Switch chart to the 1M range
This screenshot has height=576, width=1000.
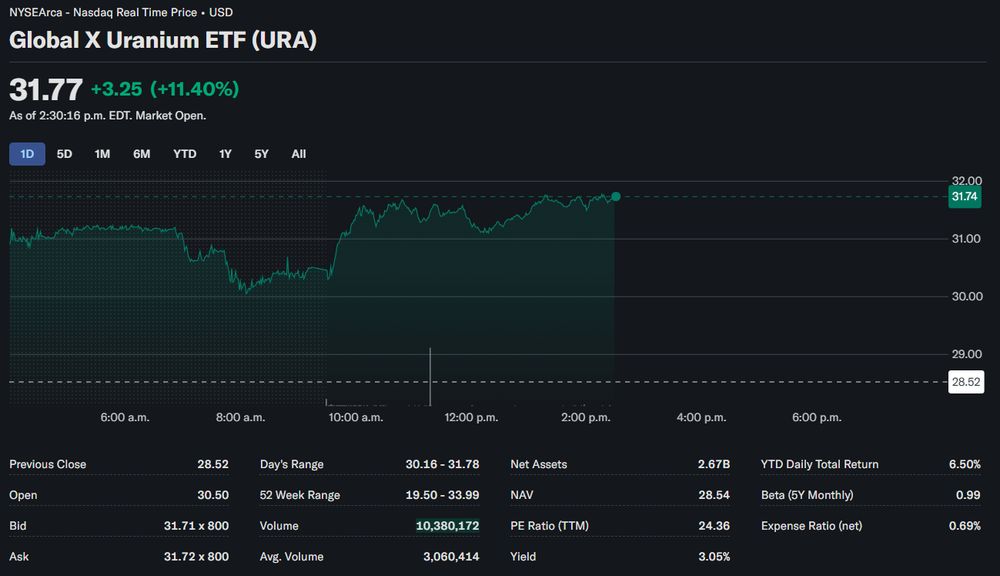pyautogui.click(x=102, y=154)
